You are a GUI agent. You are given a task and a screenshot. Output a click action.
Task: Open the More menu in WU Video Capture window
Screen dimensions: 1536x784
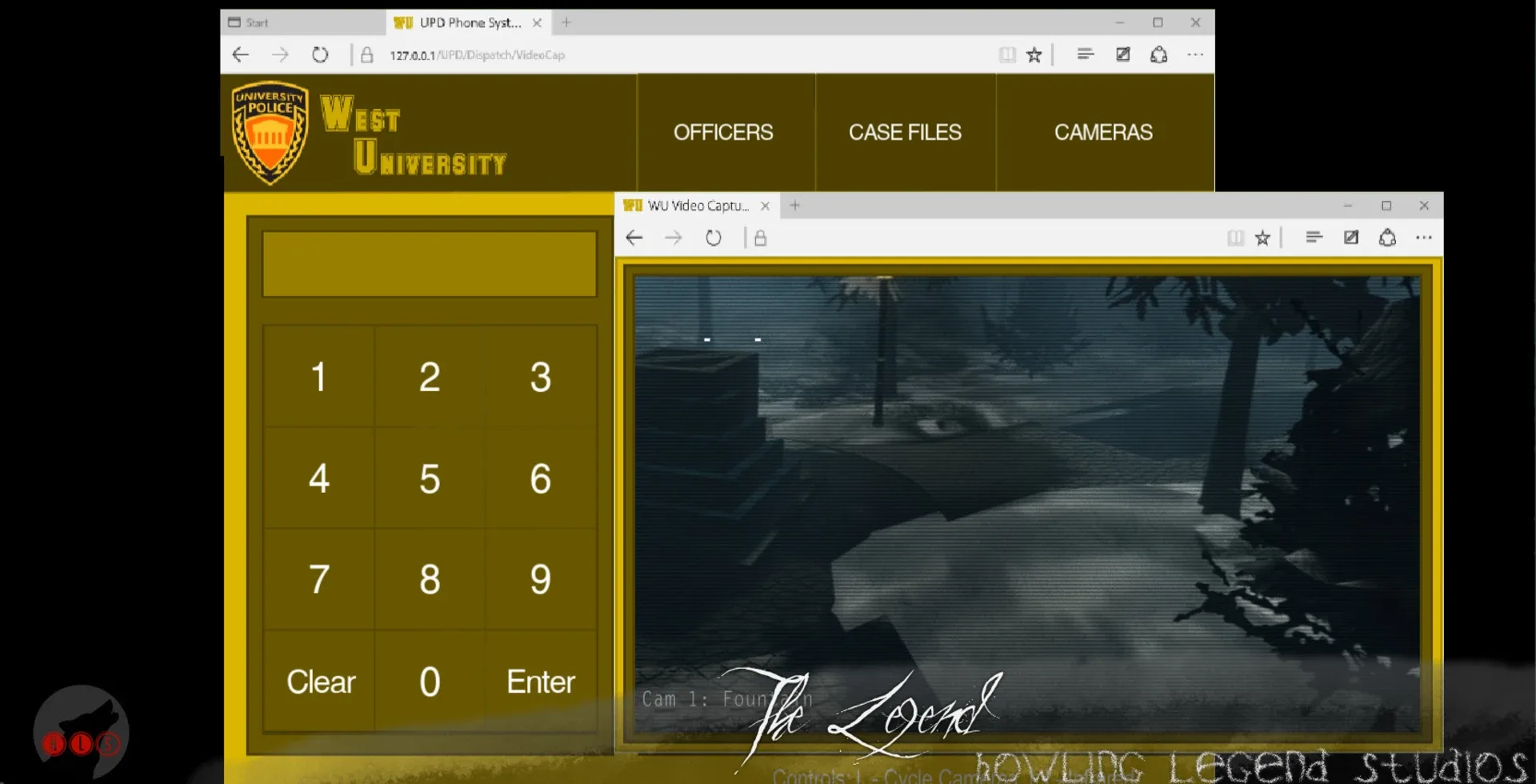pyautogui.click(x=1424, y=238)
